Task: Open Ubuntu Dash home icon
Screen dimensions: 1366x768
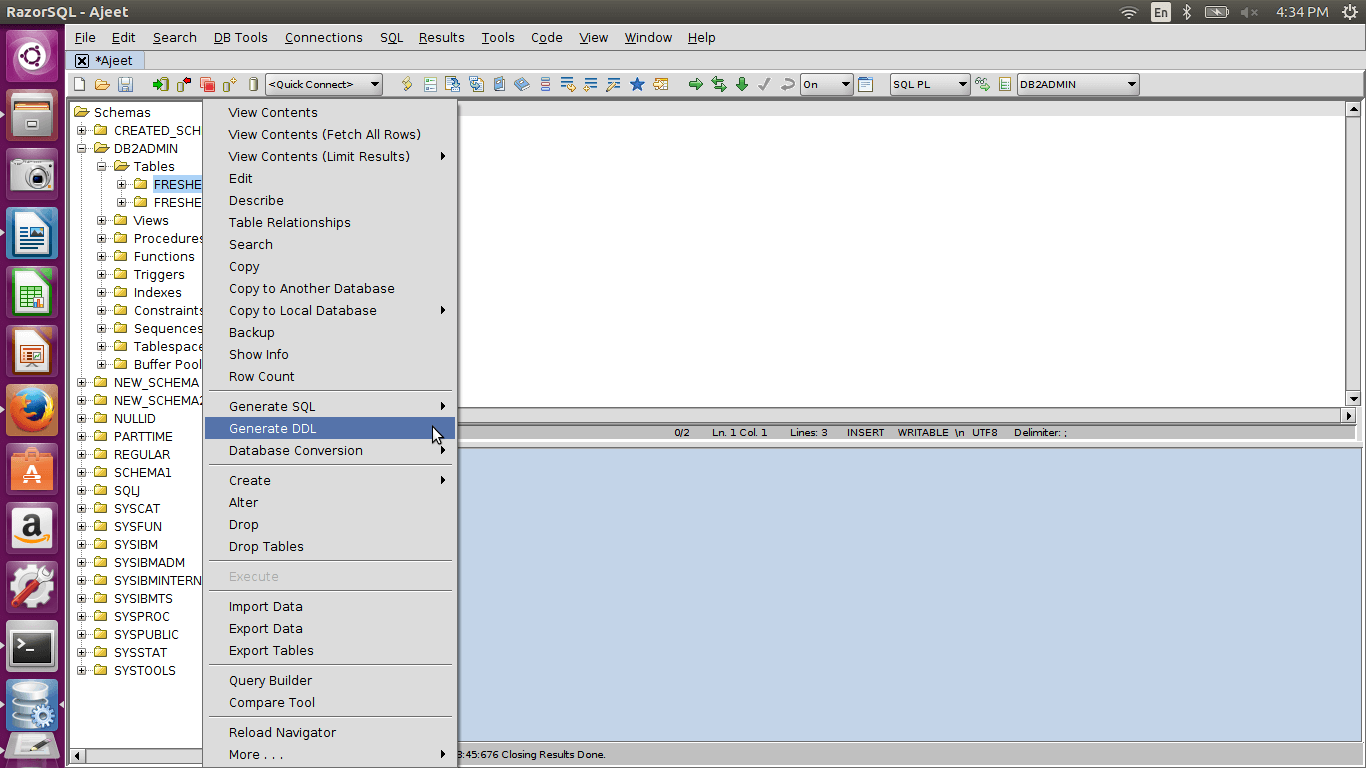Action: click(33, 56)
